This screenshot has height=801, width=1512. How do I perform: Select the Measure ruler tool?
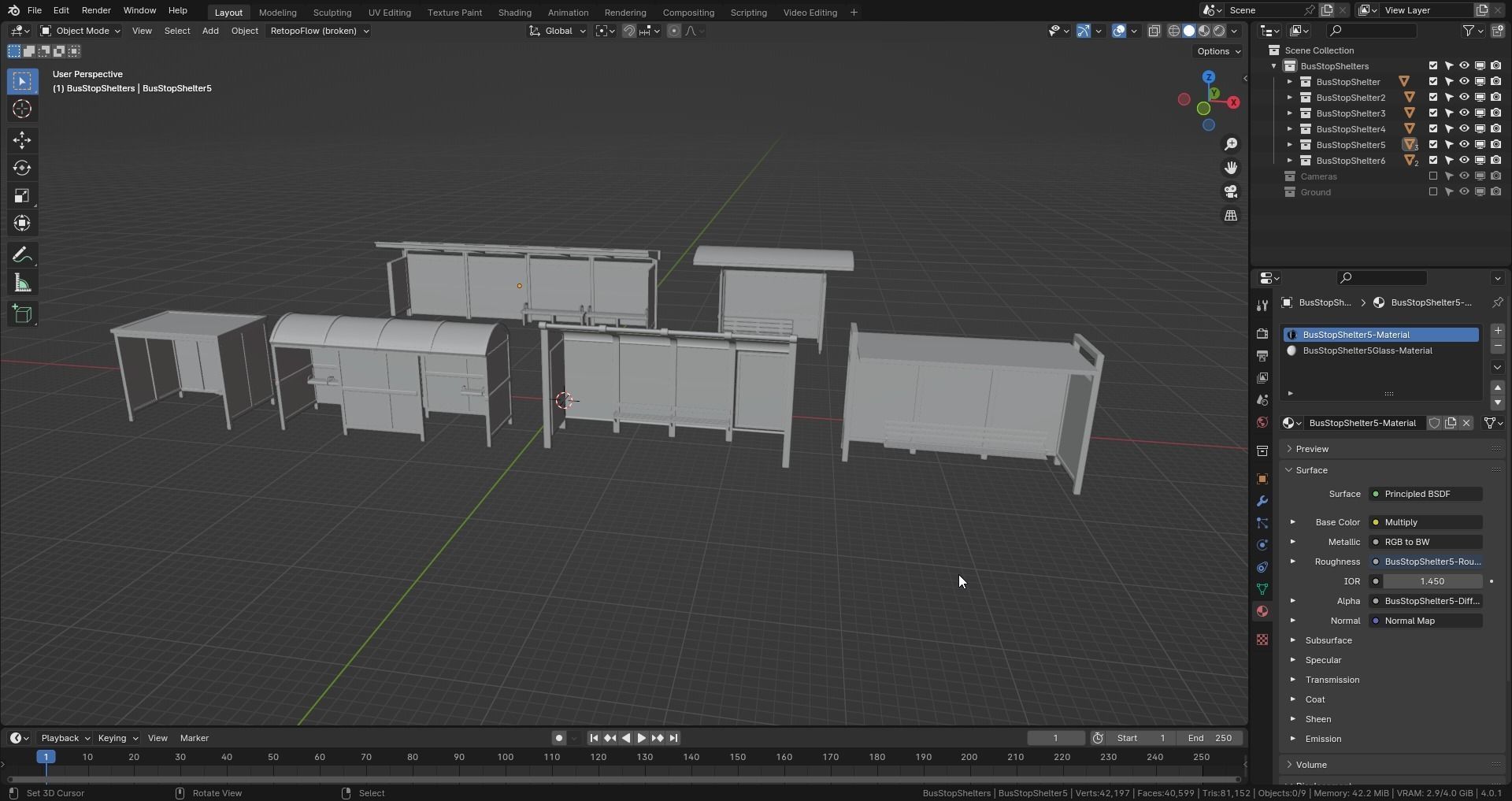22,283
